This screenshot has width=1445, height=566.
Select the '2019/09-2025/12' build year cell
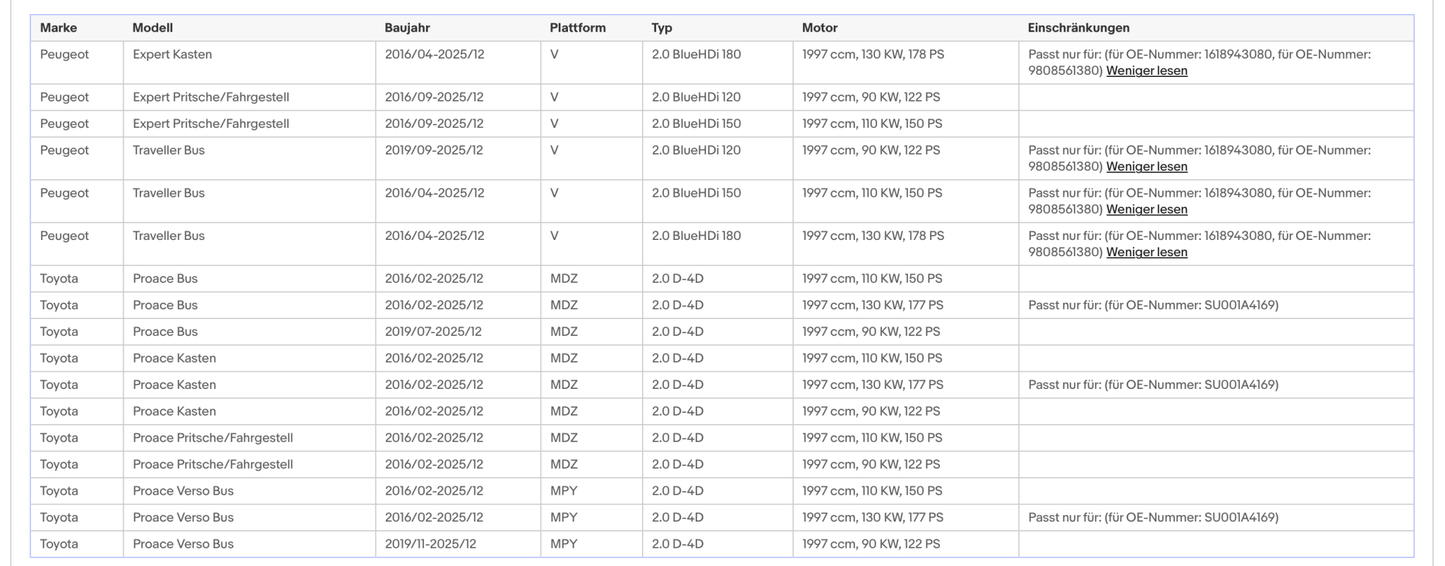tap(434, 151)
